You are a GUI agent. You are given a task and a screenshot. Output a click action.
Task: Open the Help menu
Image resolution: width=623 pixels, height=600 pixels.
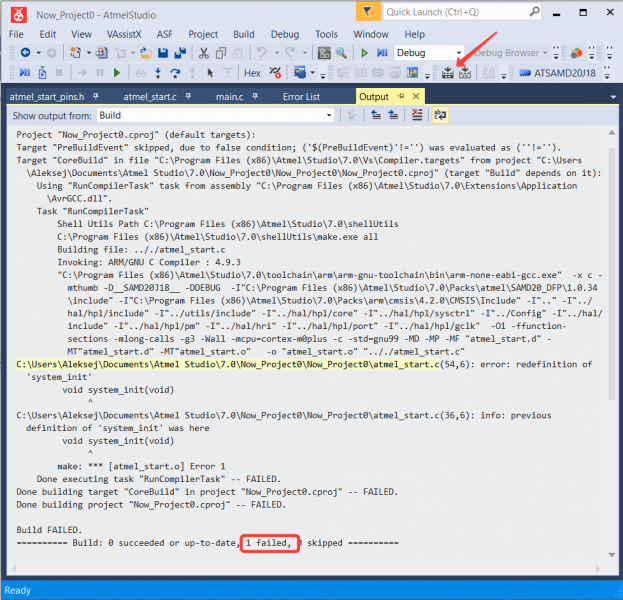pyautogui.click(x=414, y=34)
